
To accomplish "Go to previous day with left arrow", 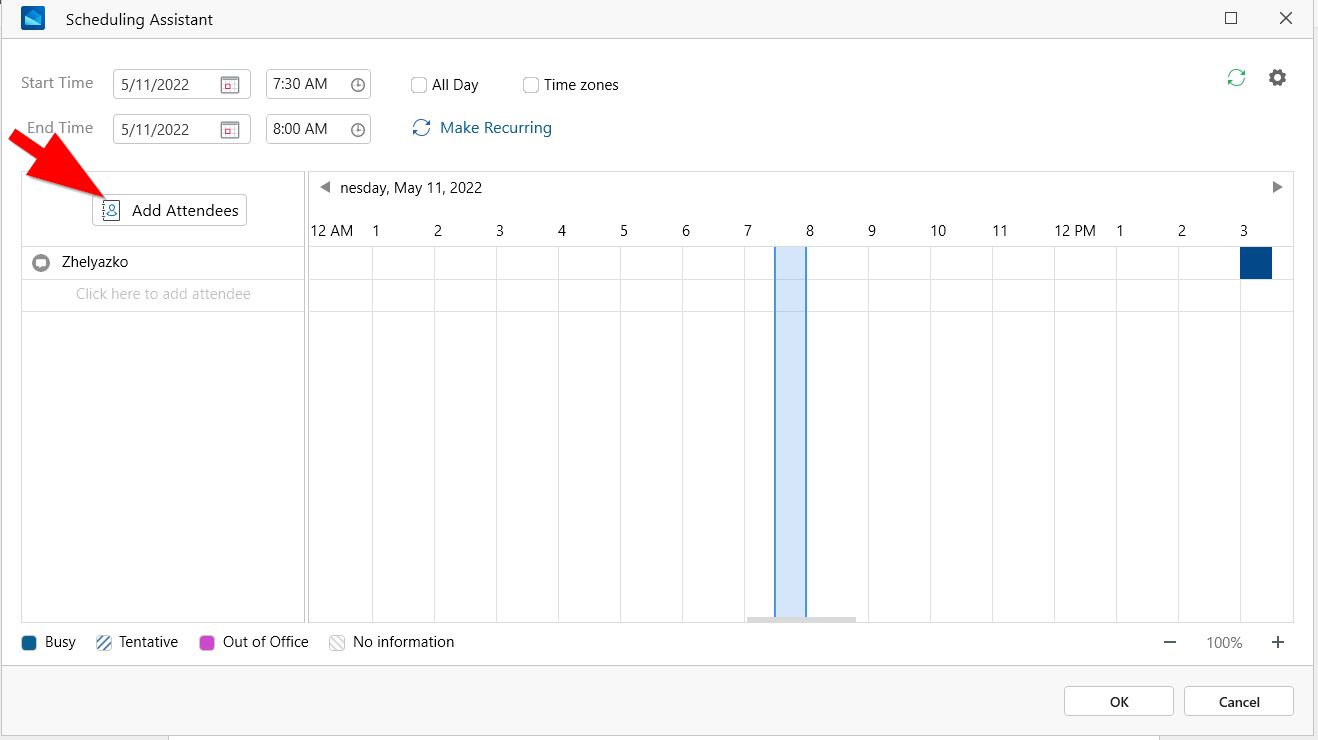I will pyautogui.click(x=325, y=187).
